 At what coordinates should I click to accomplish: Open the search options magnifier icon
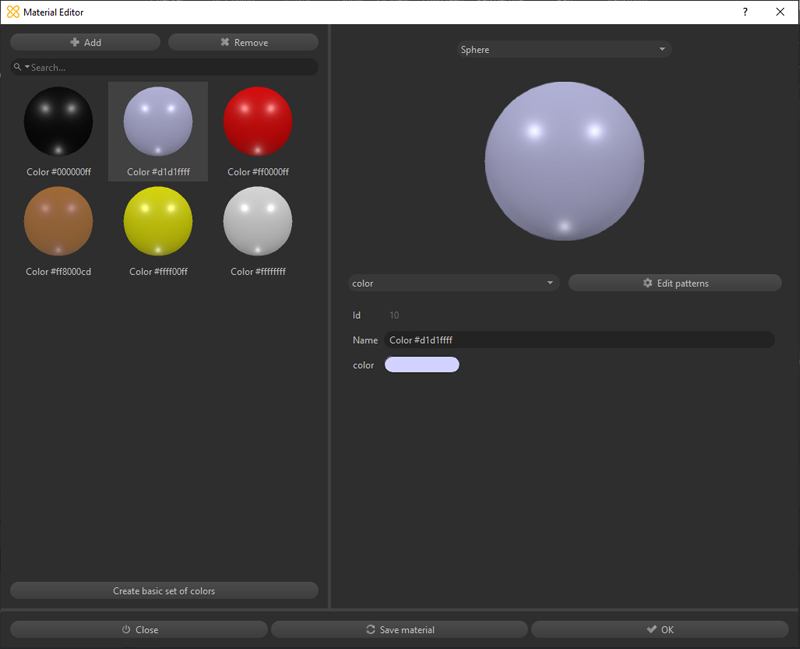pos(20,67)
